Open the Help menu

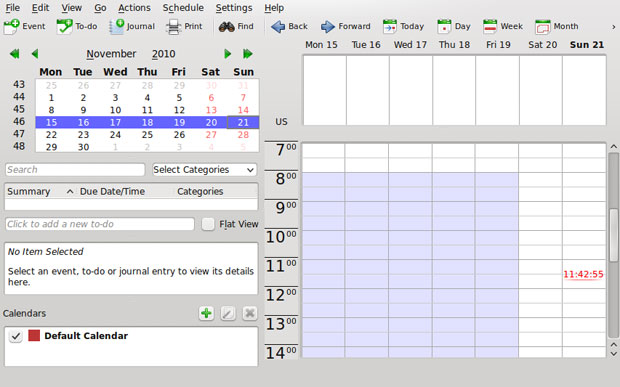274,8
